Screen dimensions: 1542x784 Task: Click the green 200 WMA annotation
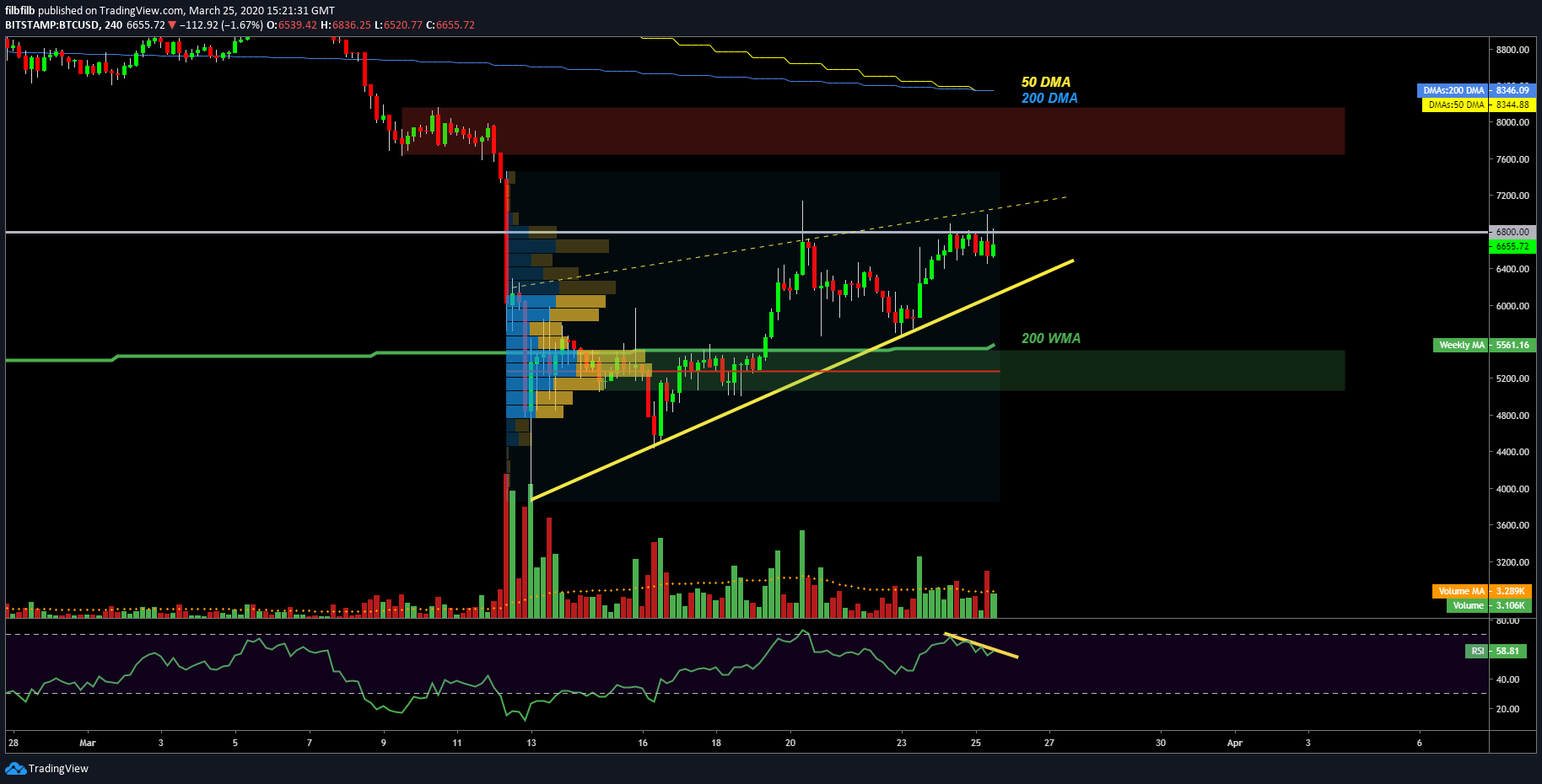[1051, 338]
